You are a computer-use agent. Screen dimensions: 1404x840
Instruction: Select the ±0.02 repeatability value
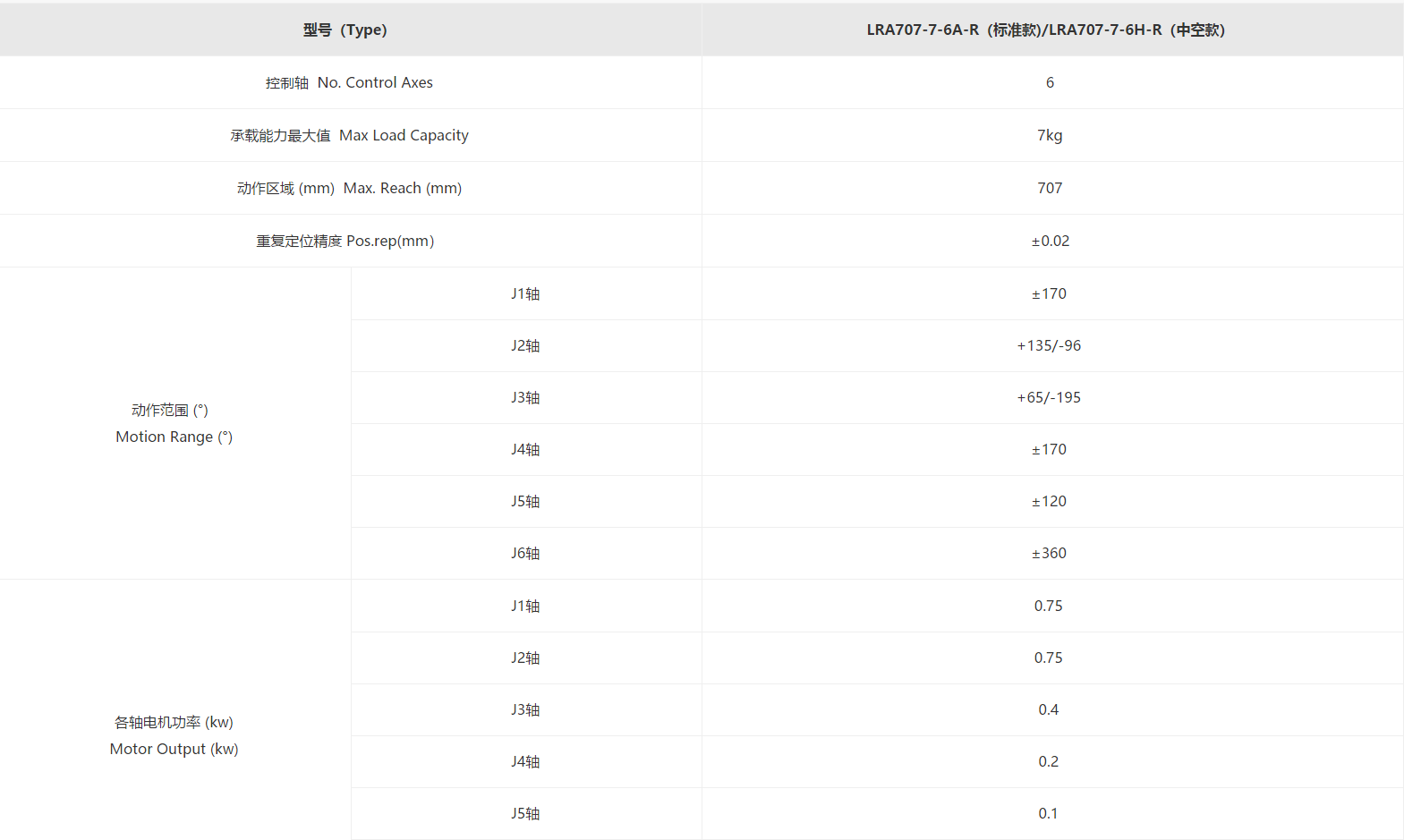tap(1050, 242)
